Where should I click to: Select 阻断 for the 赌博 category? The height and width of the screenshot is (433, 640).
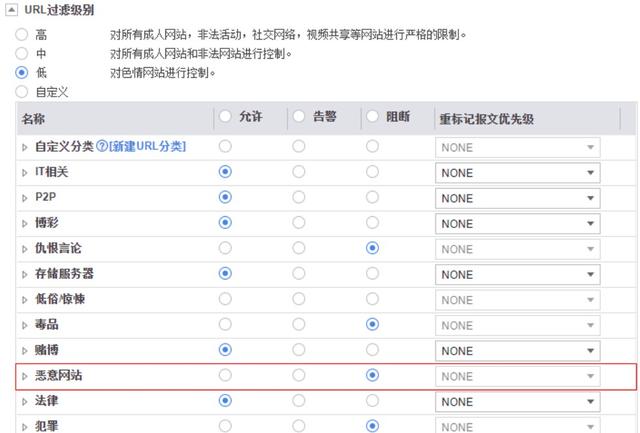click(x=372, y=350)
